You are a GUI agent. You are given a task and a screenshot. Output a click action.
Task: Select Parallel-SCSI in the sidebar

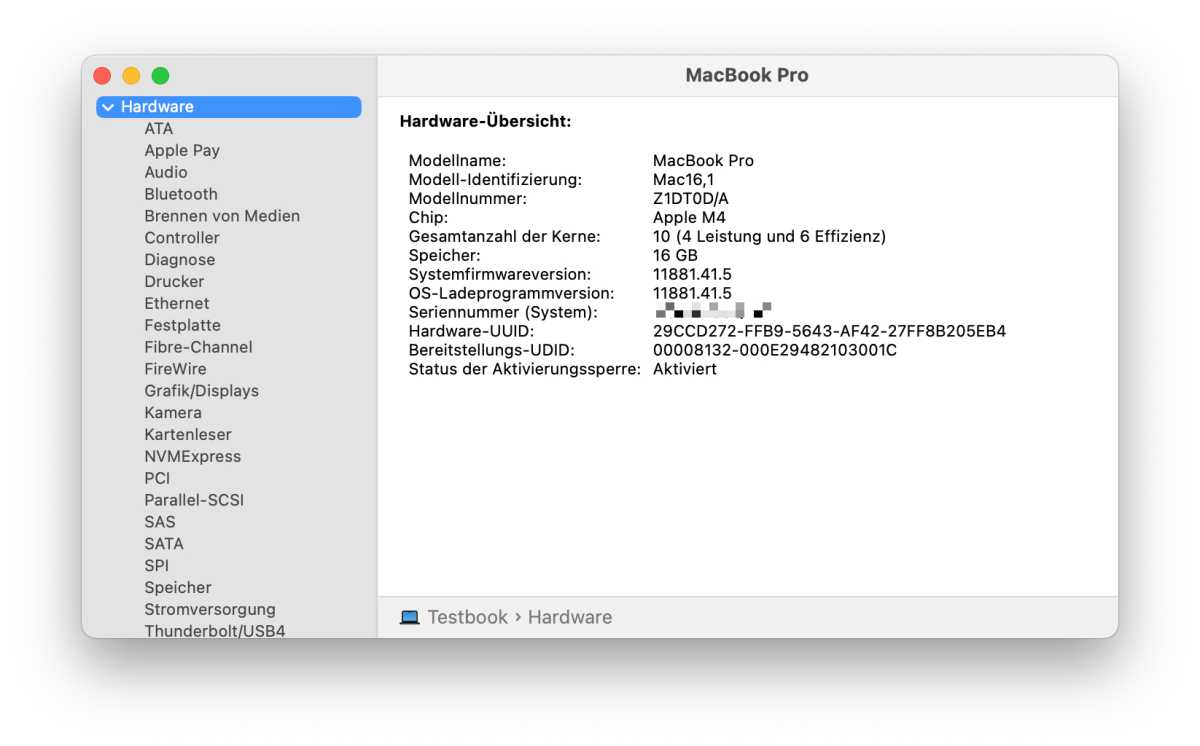click(194, 500)
